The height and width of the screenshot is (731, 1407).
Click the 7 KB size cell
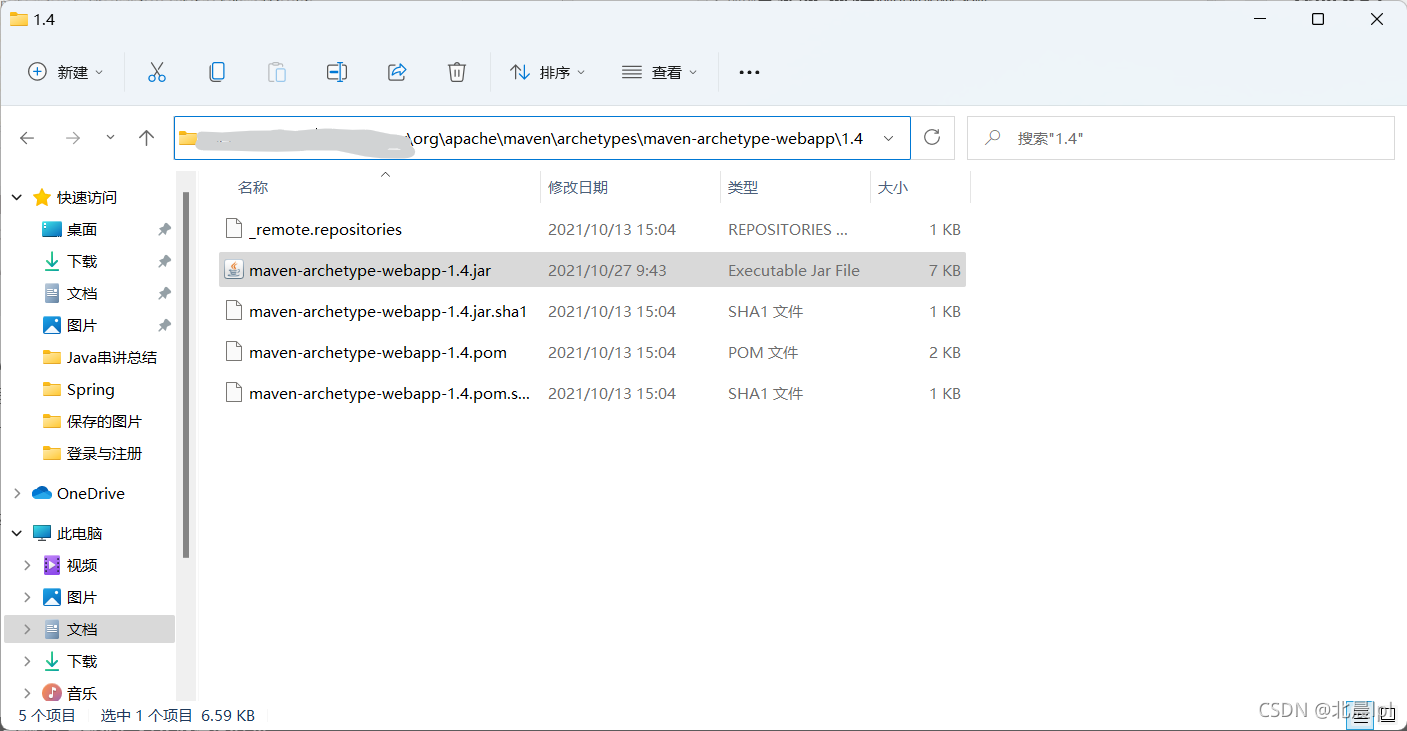pyautogui.click(x=945, y=270)
